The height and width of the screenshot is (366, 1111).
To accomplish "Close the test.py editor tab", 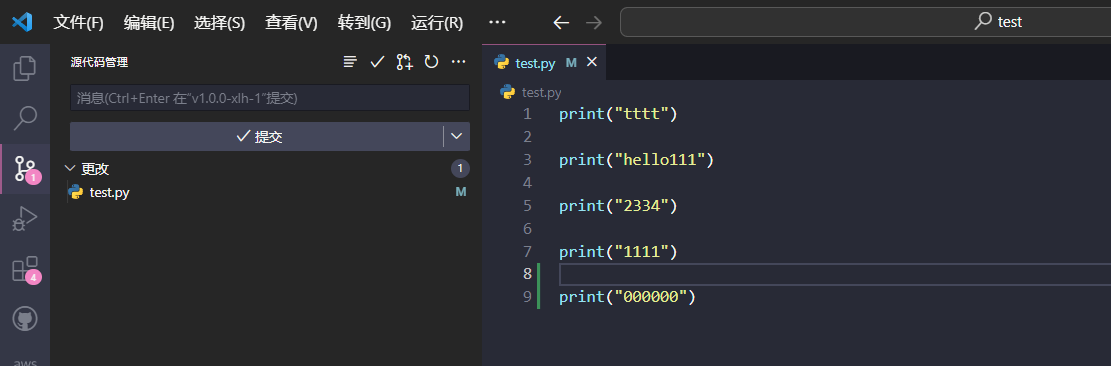I will [592, 62].
